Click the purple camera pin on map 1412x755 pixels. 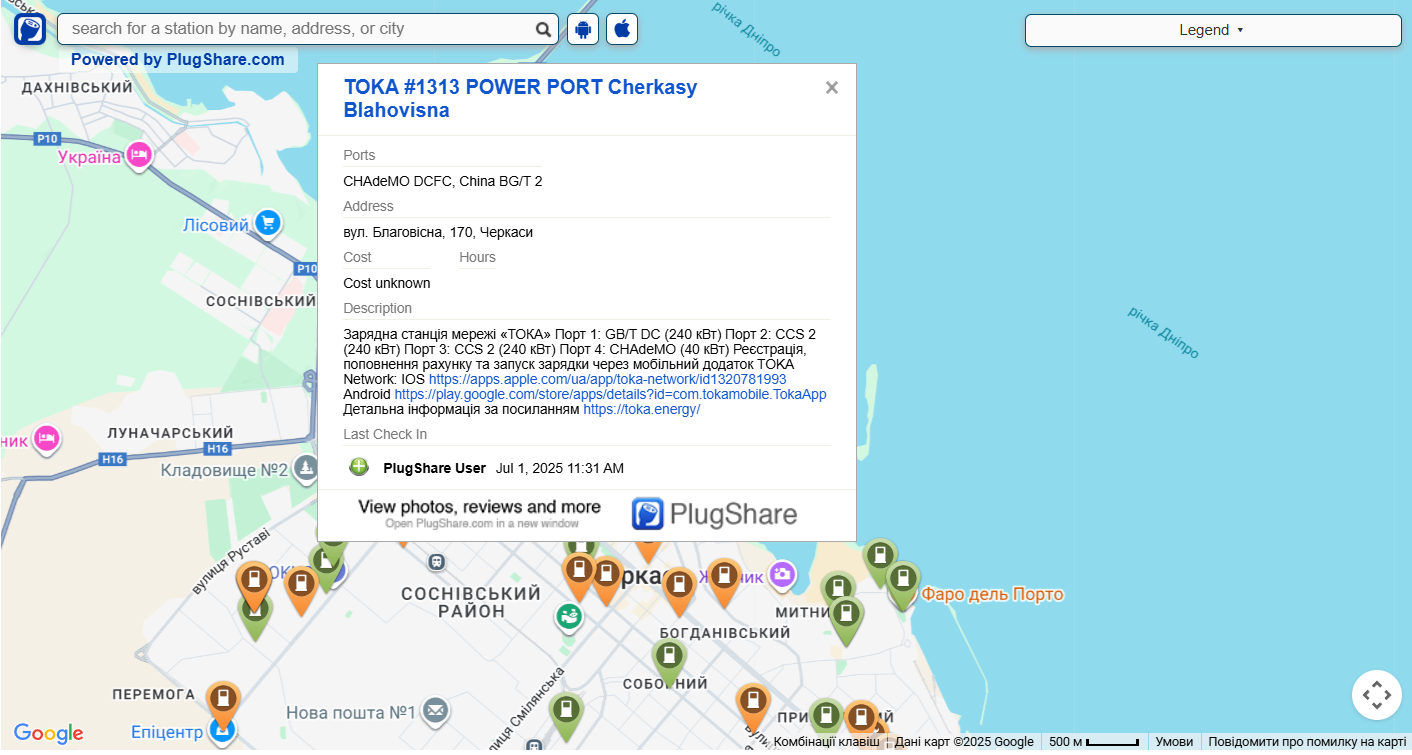coord(781,574)
